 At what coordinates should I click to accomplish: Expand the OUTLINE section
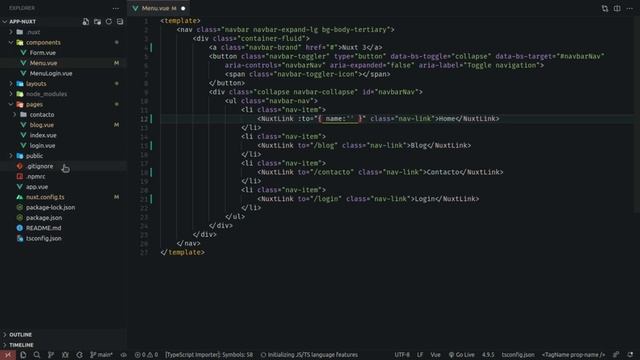point(63,335)
